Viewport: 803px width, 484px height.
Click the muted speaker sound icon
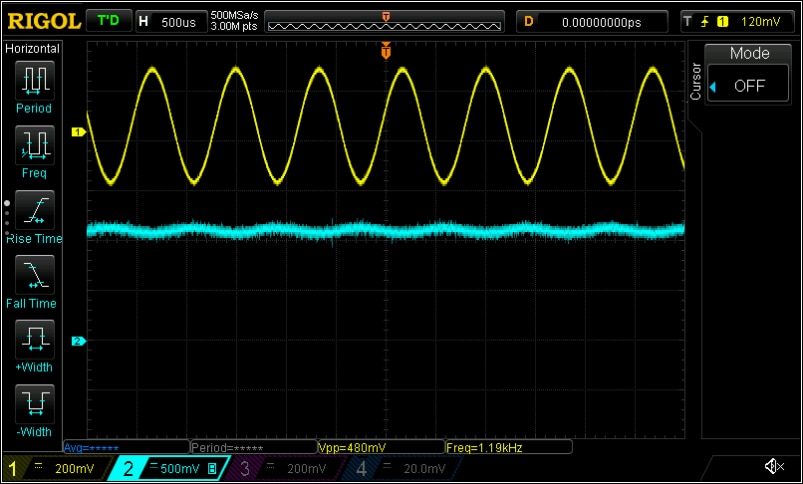point(773,467)
